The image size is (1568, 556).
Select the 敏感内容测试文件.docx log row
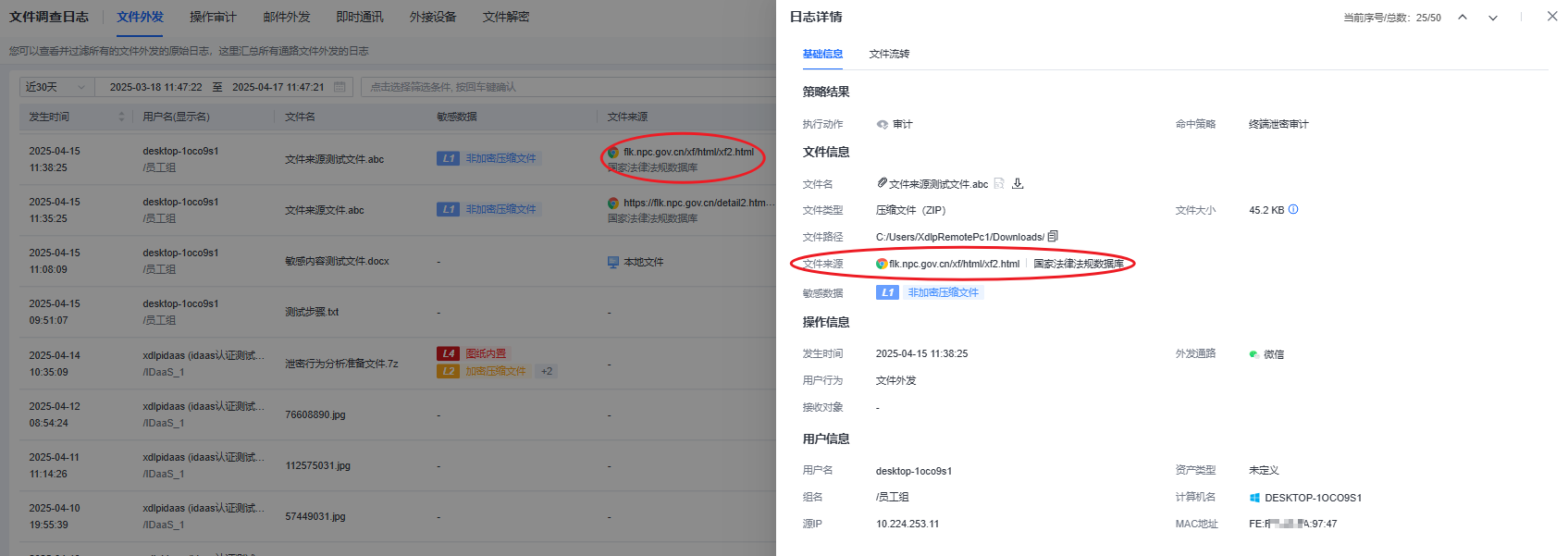coord(337,261)
